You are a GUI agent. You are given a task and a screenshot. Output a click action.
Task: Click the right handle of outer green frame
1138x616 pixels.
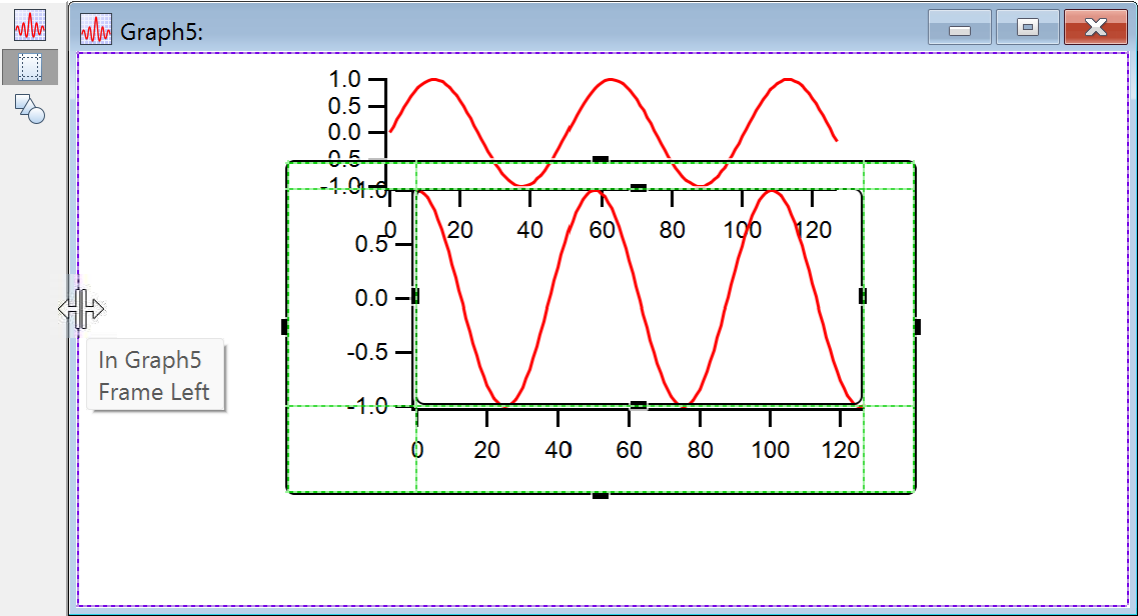pyautogui.click(x=917, y=327)
